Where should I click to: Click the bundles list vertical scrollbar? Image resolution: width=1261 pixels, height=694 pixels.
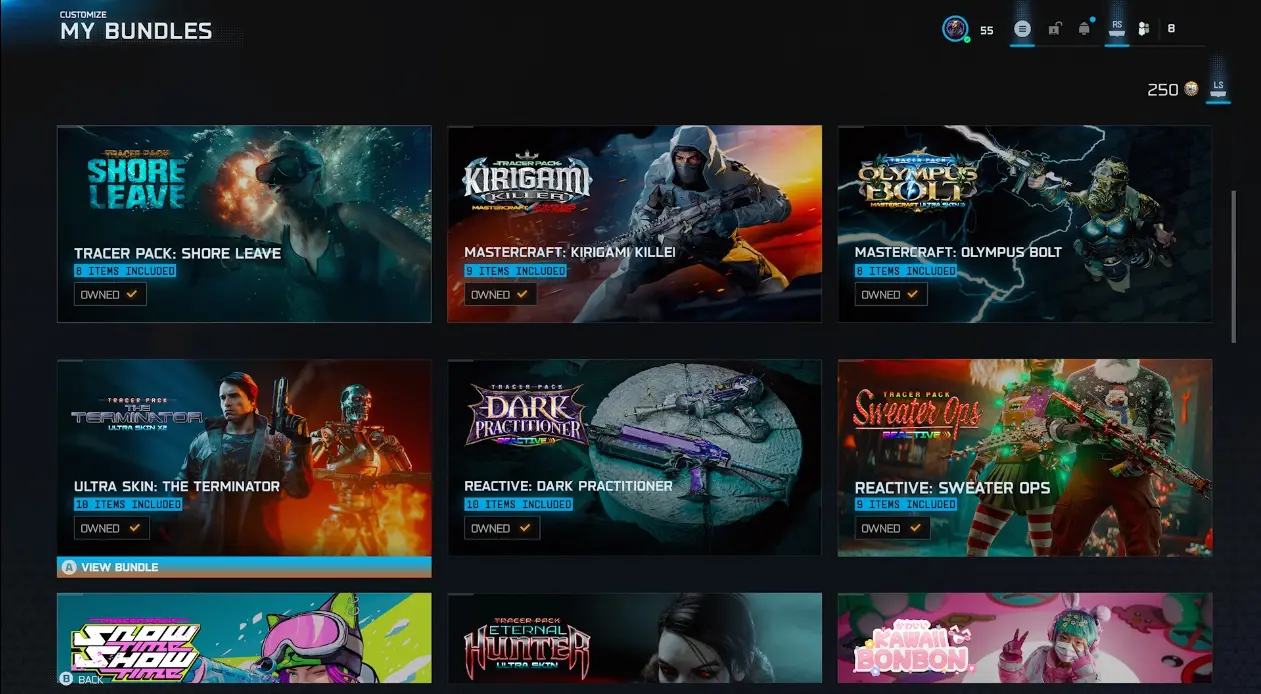[1234, 265]
